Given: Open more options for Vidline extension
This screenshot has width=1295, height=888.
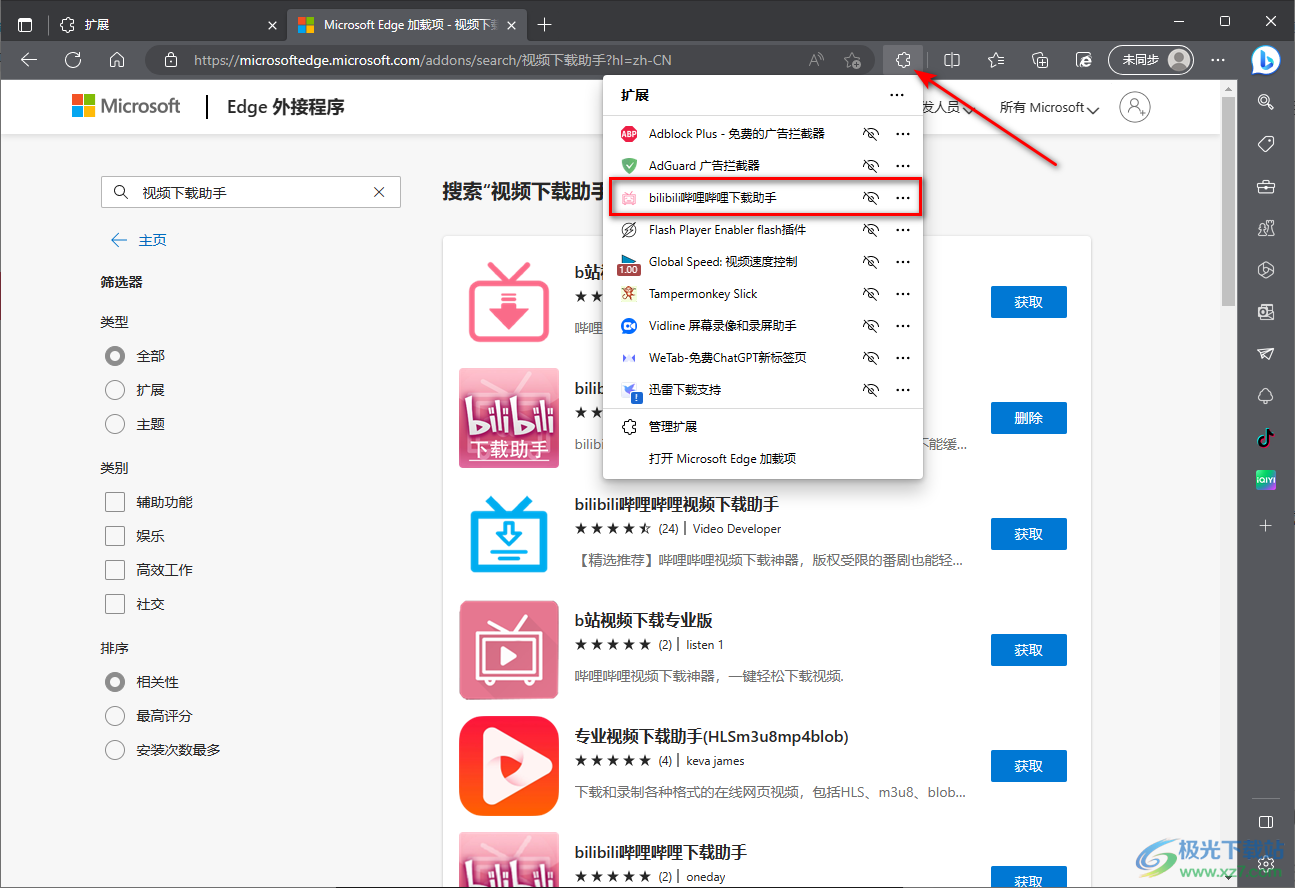Looking at the screenshot, I should 903,326.
